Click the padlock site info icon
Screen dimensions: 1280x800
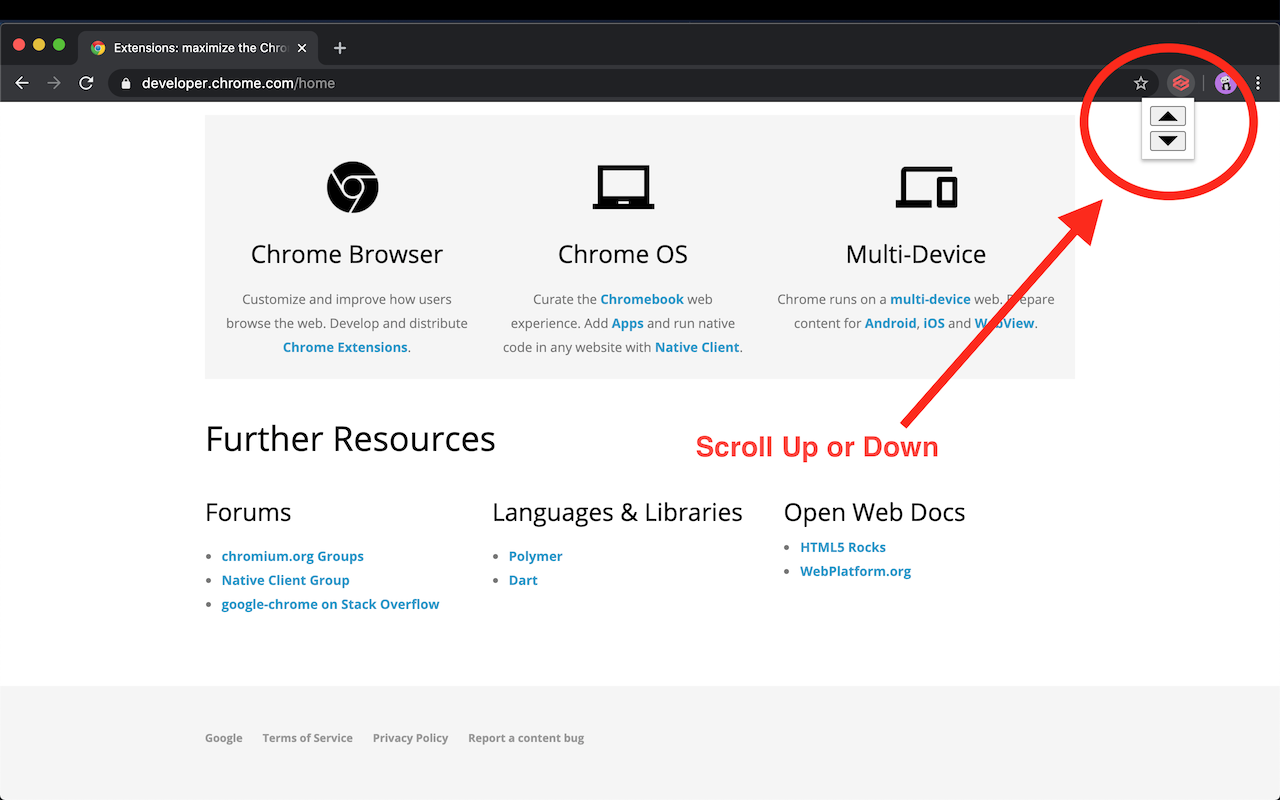pyautogui.click(x=125, y=84)
